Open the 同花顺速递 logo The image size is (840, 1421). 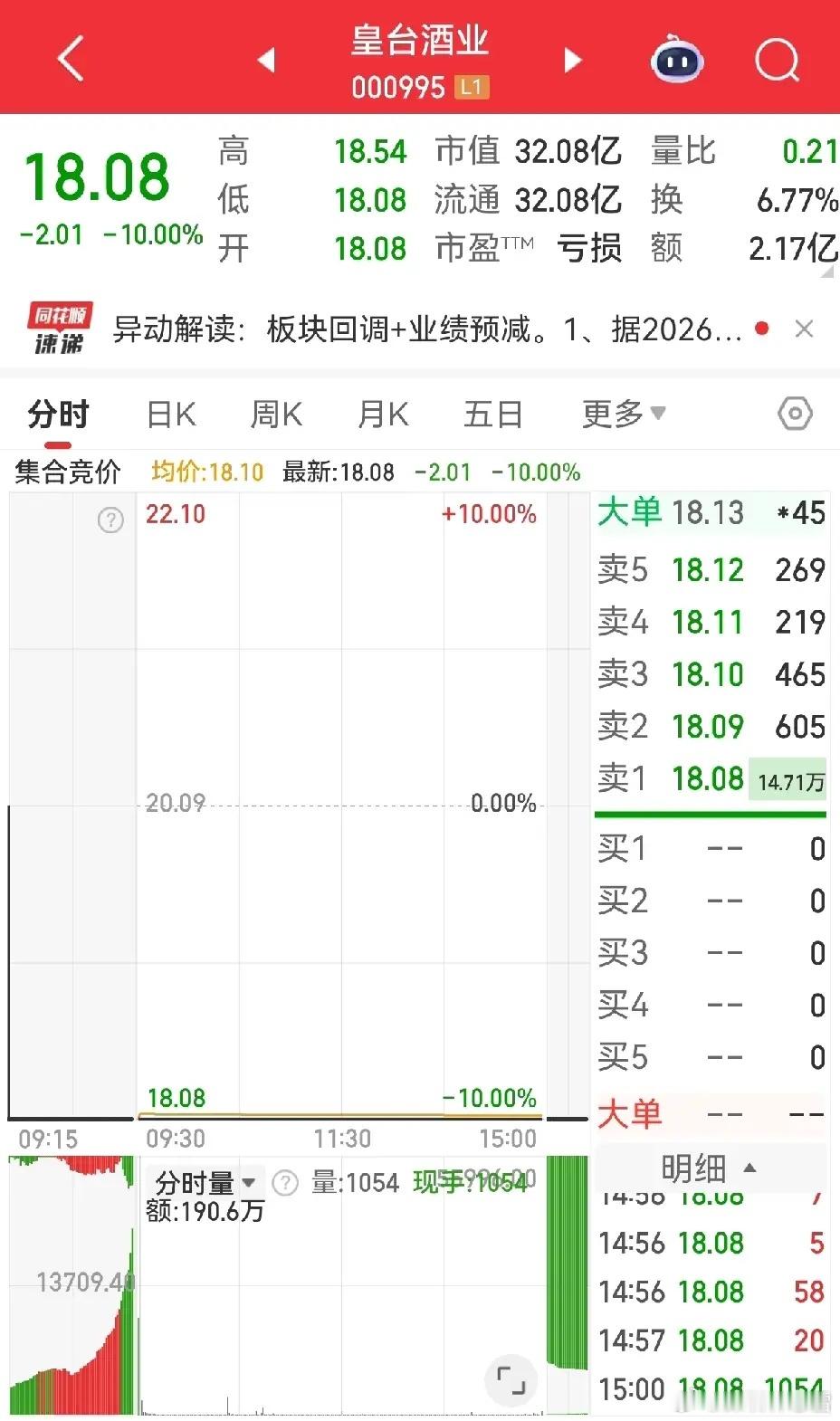[59, 329]
